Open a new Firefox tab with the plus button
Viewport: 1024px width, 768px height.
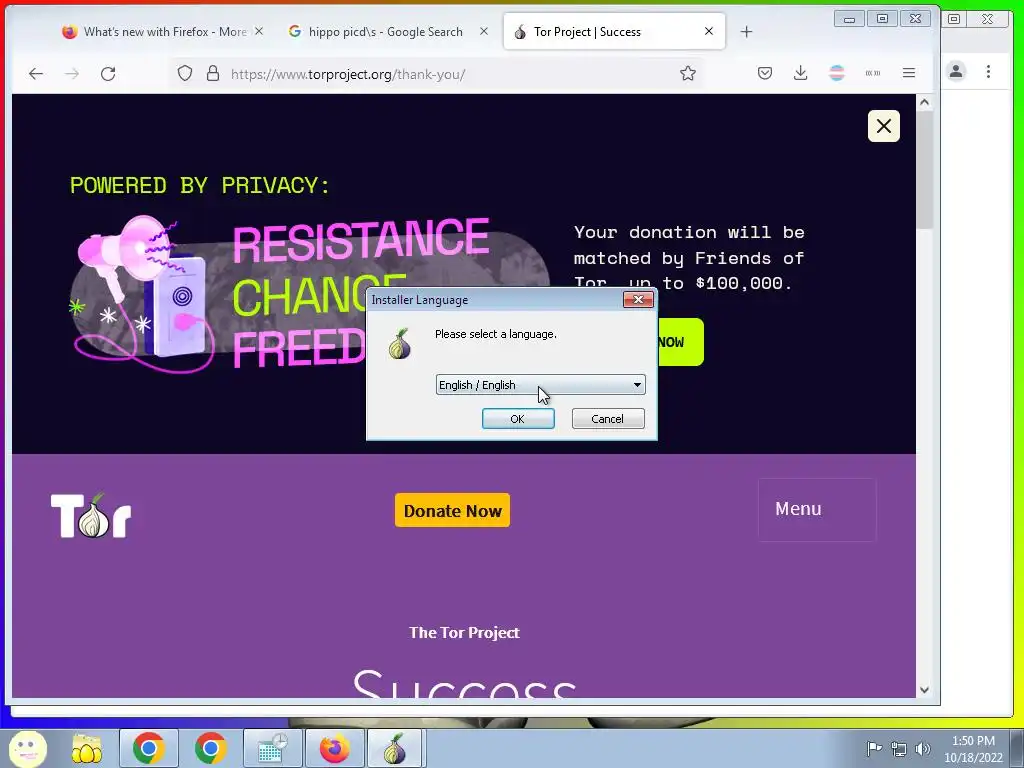pyautogui.click(x=746, y=31)
